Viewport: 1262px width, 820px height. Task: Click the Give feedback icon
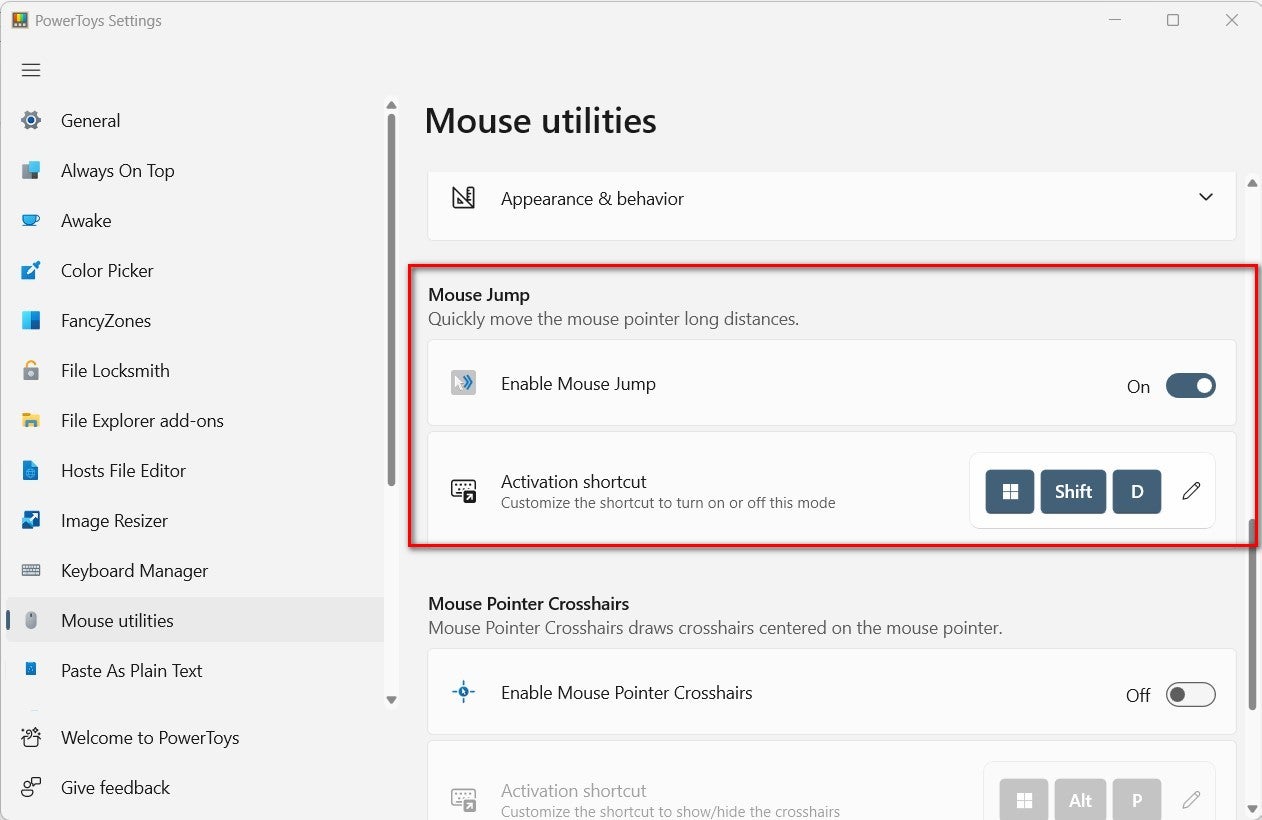(31, 787)
